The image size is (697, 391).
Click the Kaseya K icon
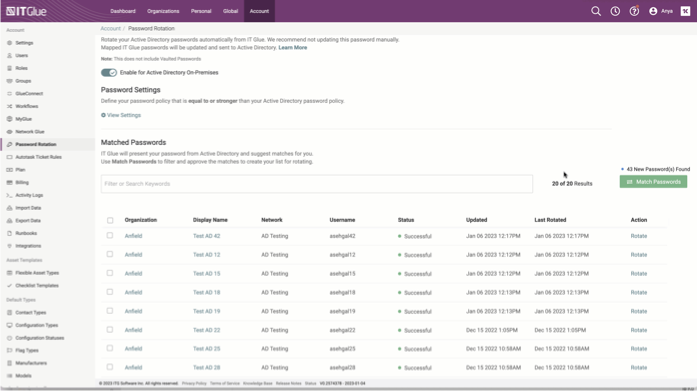tap(685, 11)
